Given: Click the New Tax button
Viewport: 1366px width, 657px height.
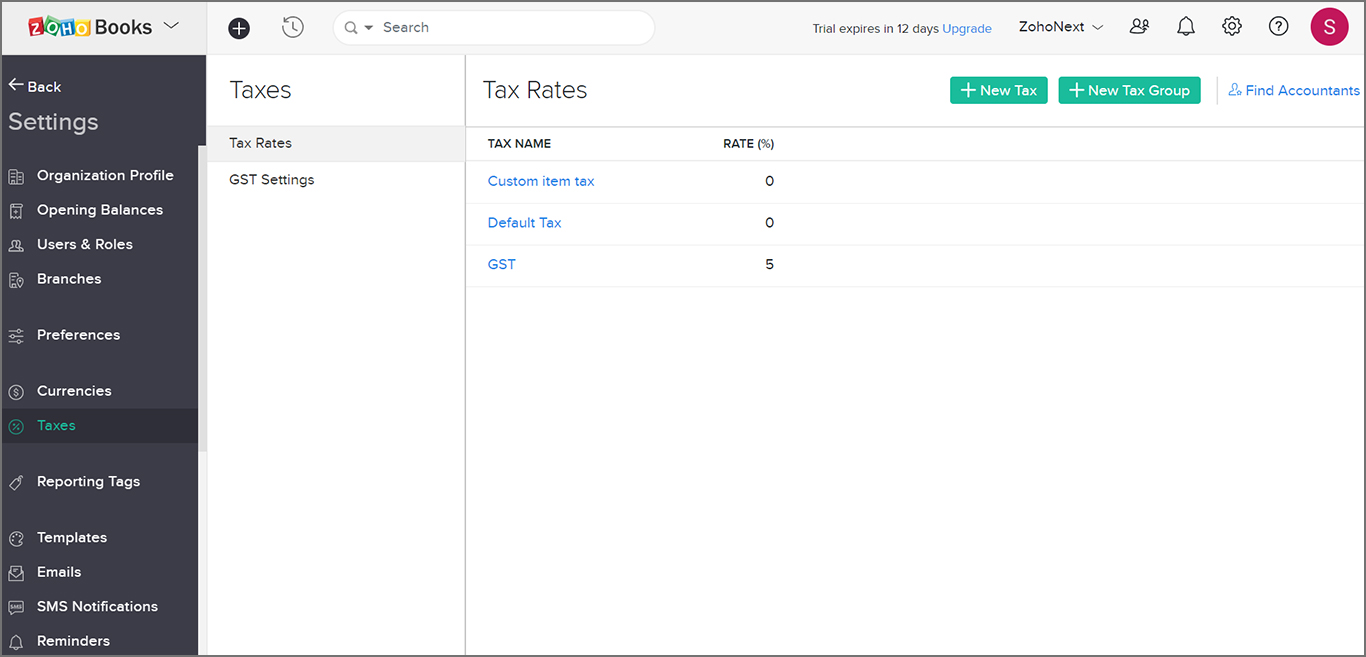Looking at the screenshot, I should pyautogui.click(x=998, y=90).
